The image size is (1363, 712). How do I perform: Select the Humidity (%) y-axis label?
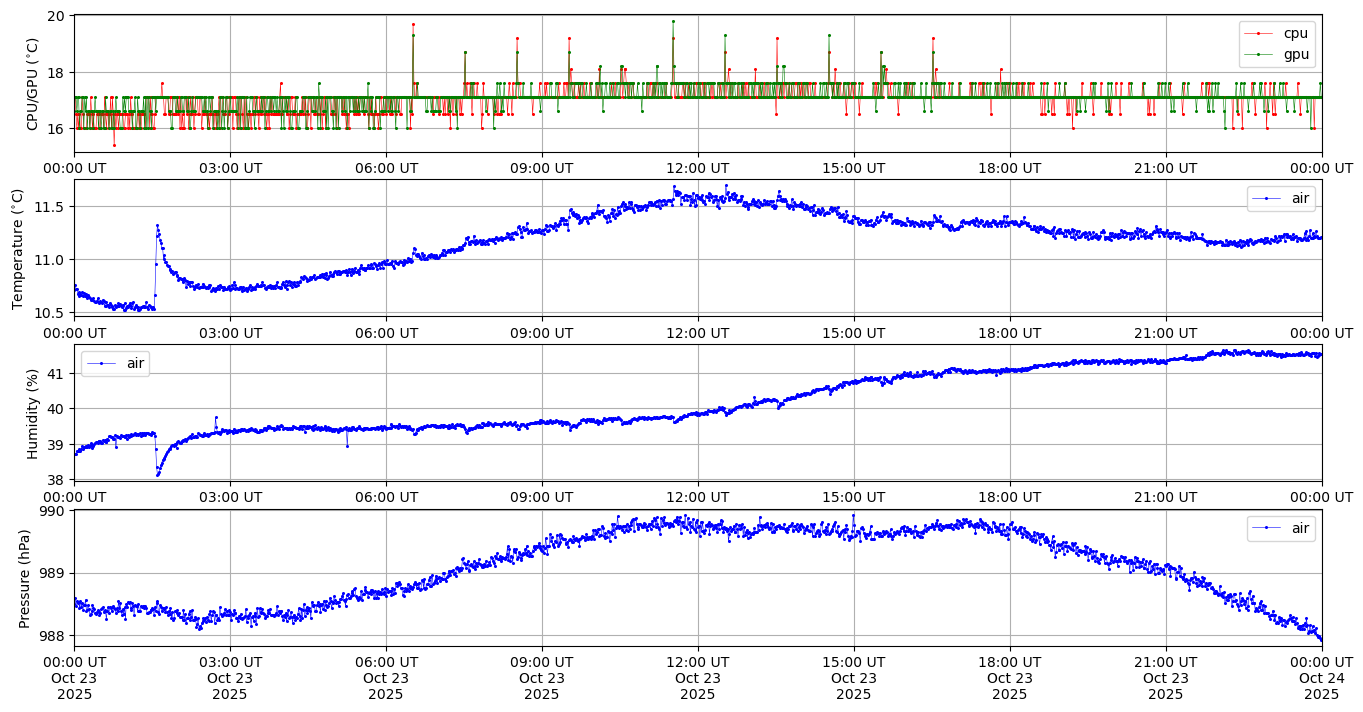(x=33, y=413)
